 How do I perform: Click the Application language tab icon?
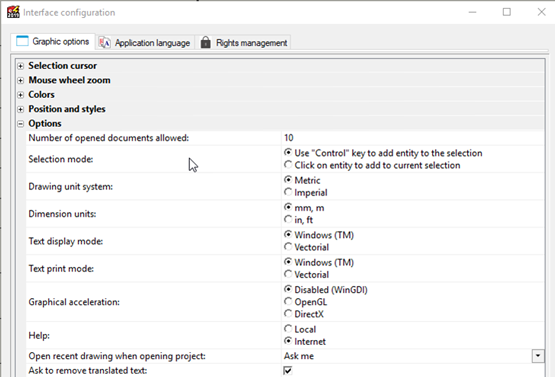click(104, 42)
